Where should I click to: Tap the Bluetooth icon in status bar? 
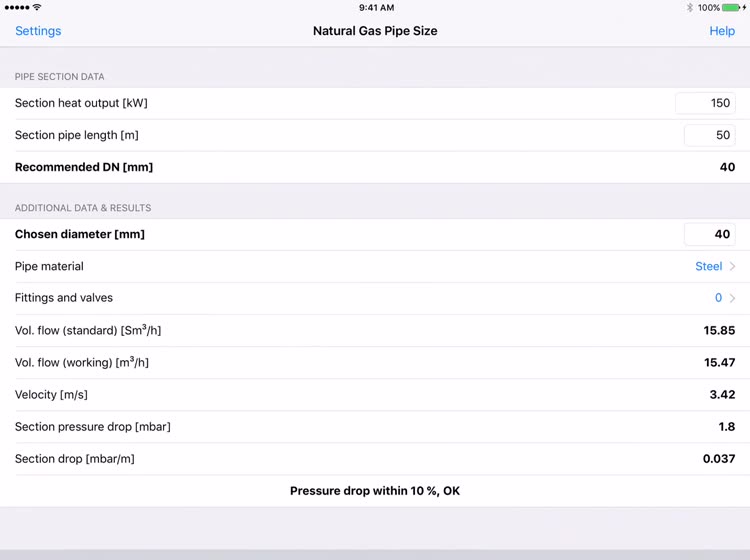coord(689,8)
